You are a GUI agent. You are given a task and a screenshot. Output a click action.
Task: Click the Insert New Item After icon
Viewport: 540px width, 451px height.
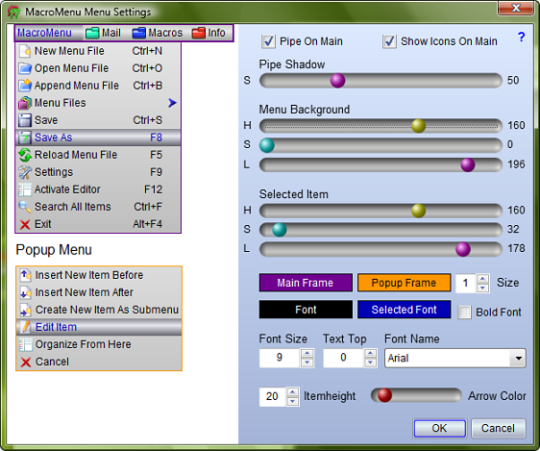click(x=25, y=293)
